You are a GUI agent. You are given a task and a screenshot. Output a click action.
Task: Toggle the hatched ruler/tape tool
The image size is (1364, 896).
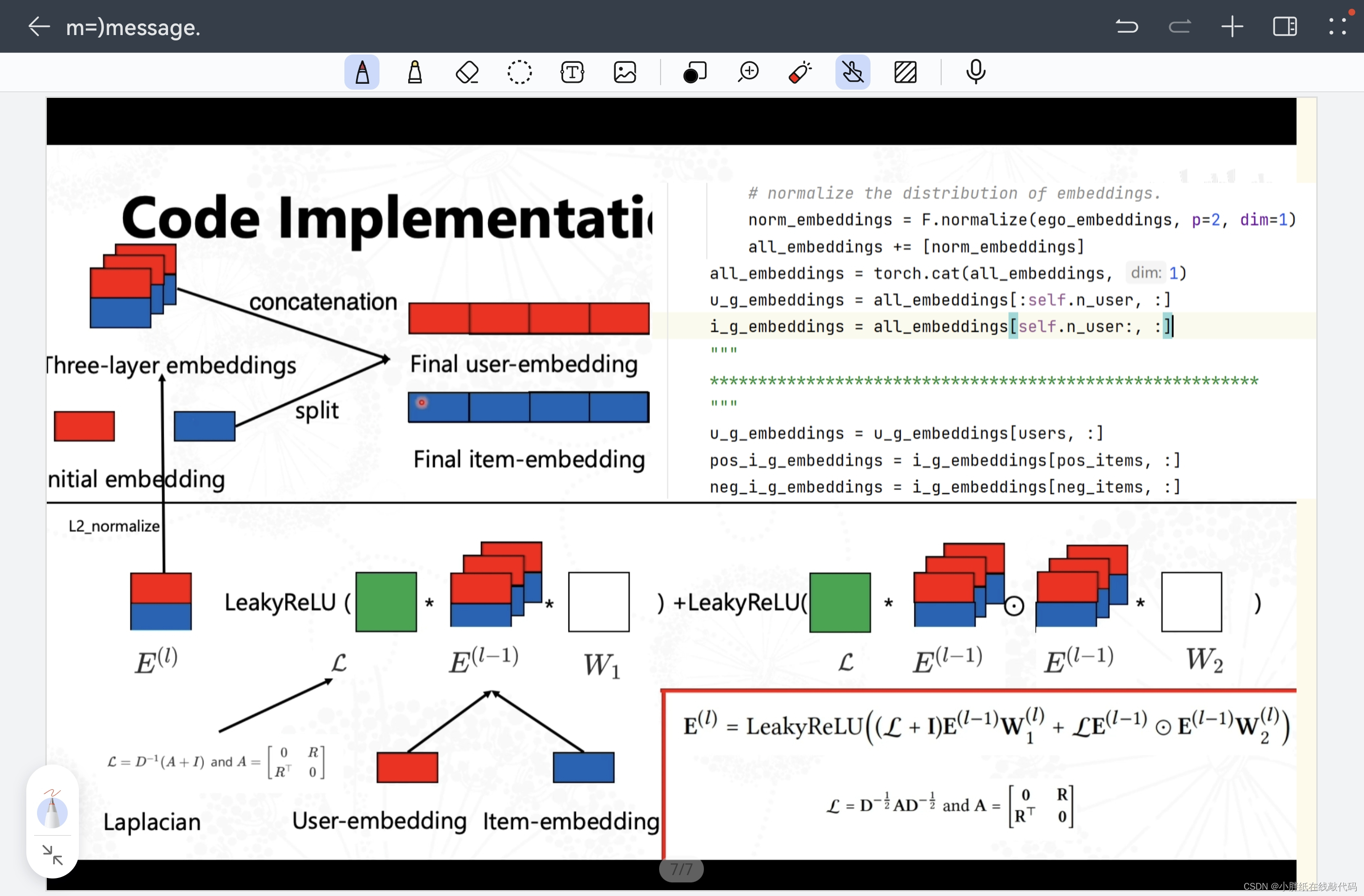click(x=905, y=72)
